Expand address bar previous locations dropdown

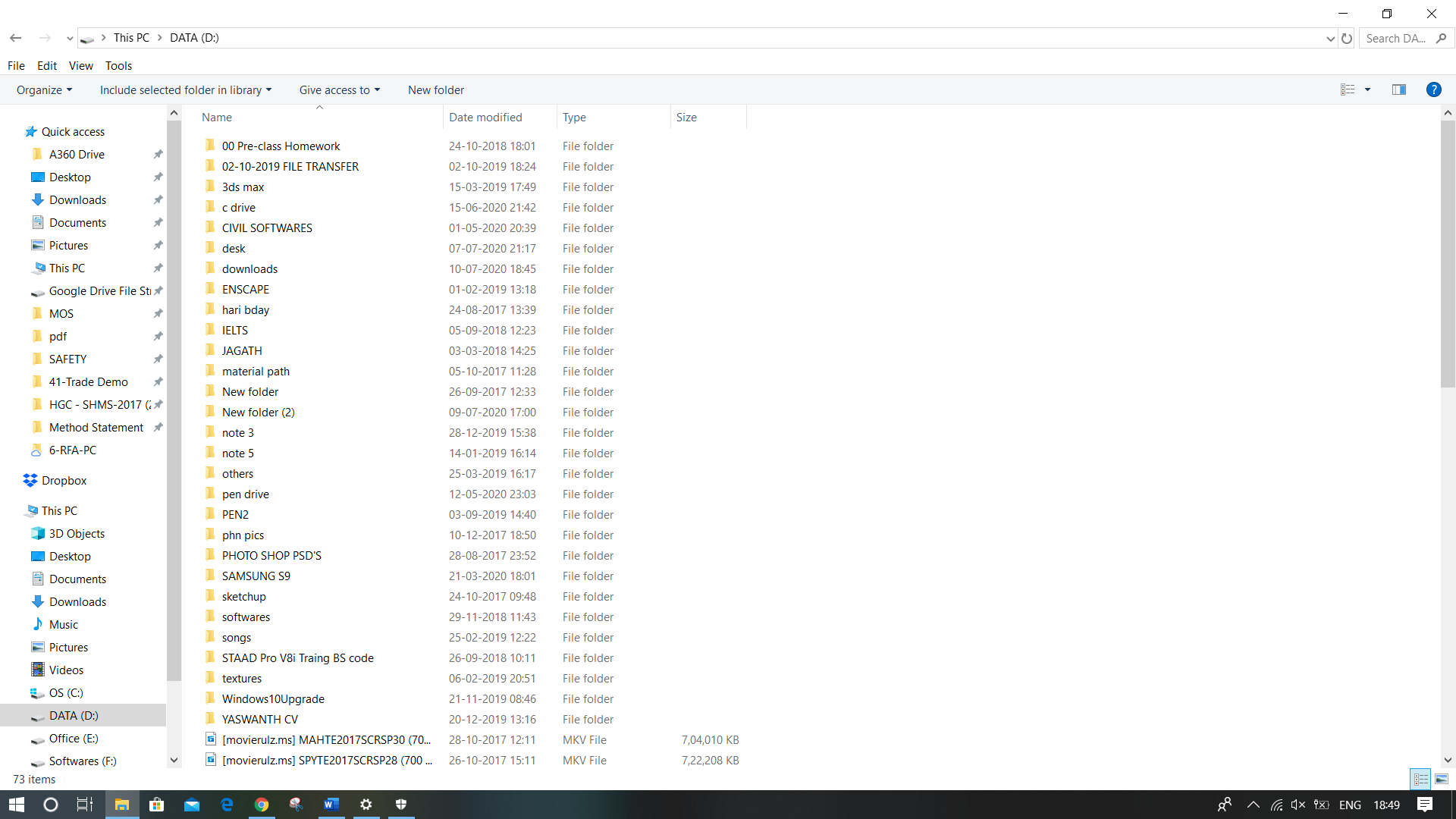pyautogui.click(x=1330, y=38)
